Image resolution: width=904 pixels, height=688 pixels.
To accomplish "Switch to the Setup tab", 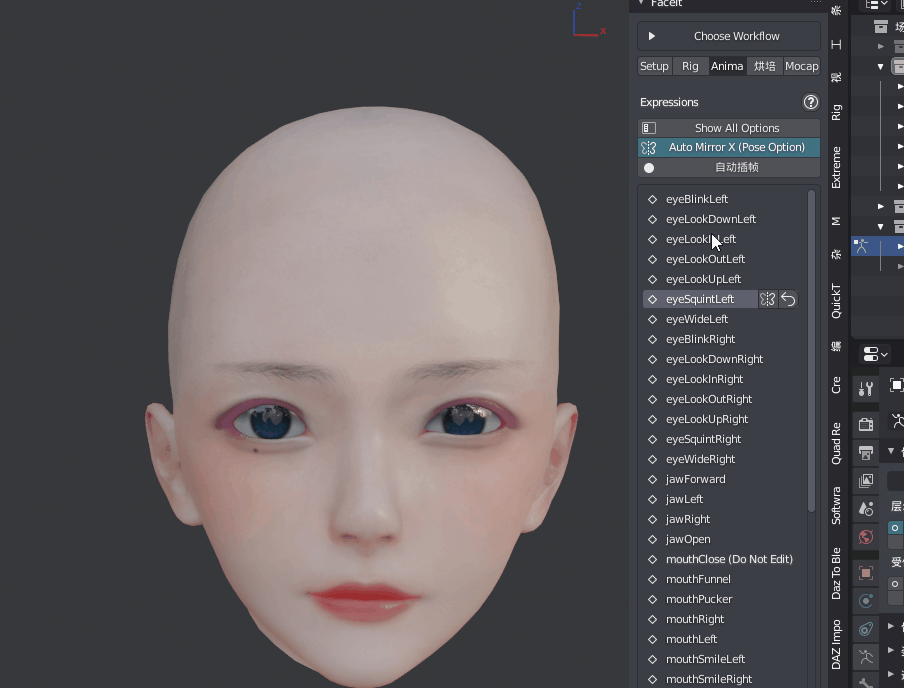I will (x=654, y=66).
